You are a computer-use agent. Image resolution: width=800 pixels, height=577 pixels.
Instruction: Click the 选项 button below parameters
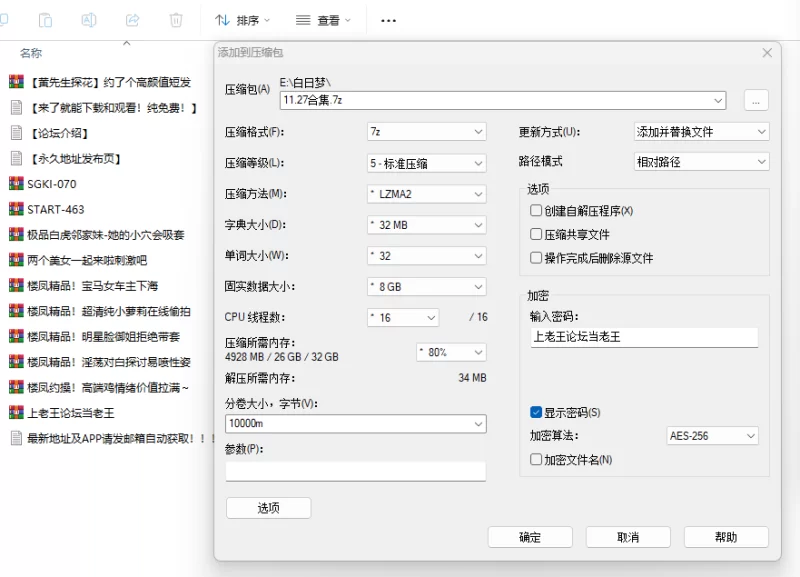coord(268,508)
